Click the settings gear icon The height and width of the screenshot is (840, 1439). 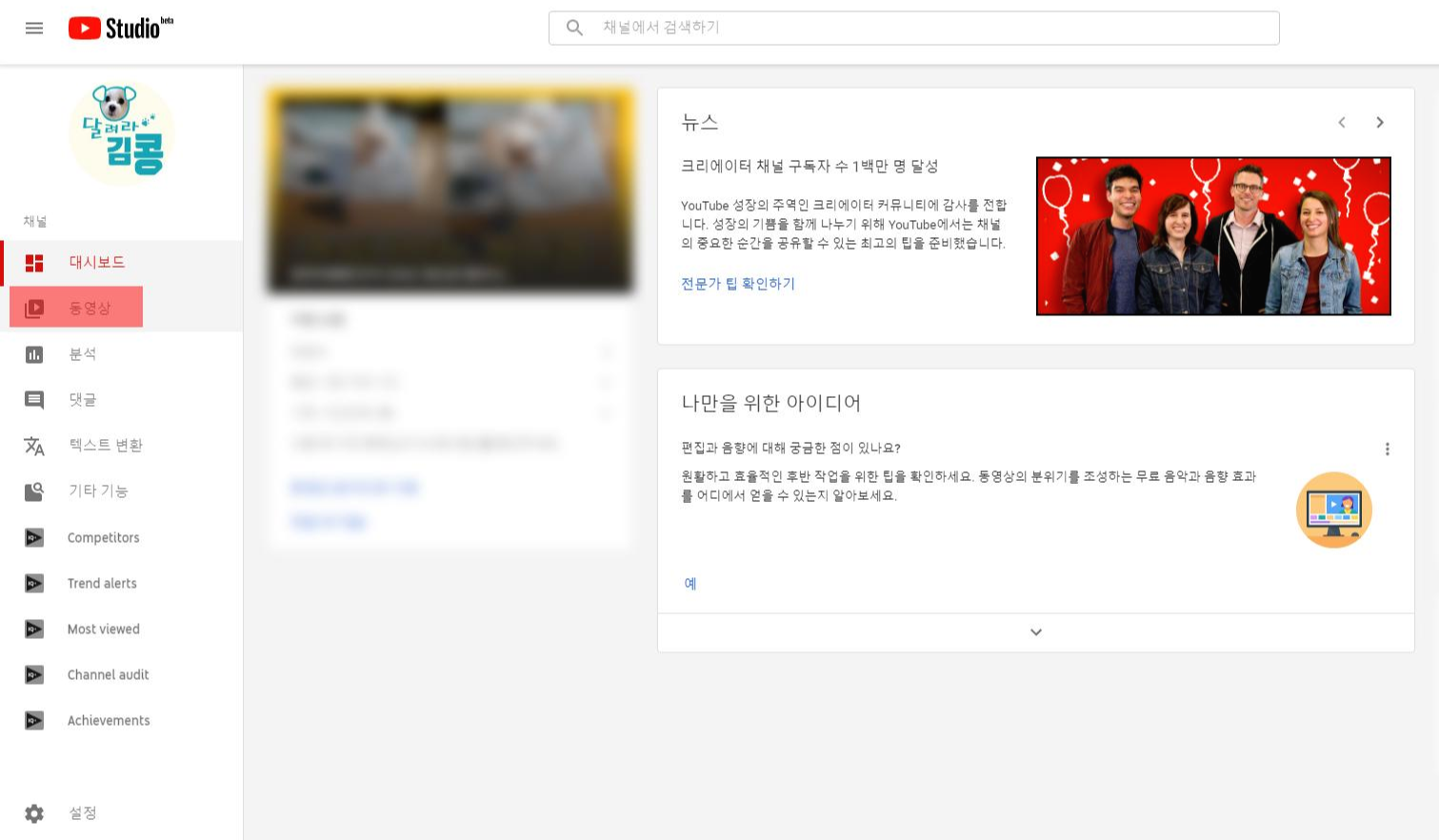34,813
